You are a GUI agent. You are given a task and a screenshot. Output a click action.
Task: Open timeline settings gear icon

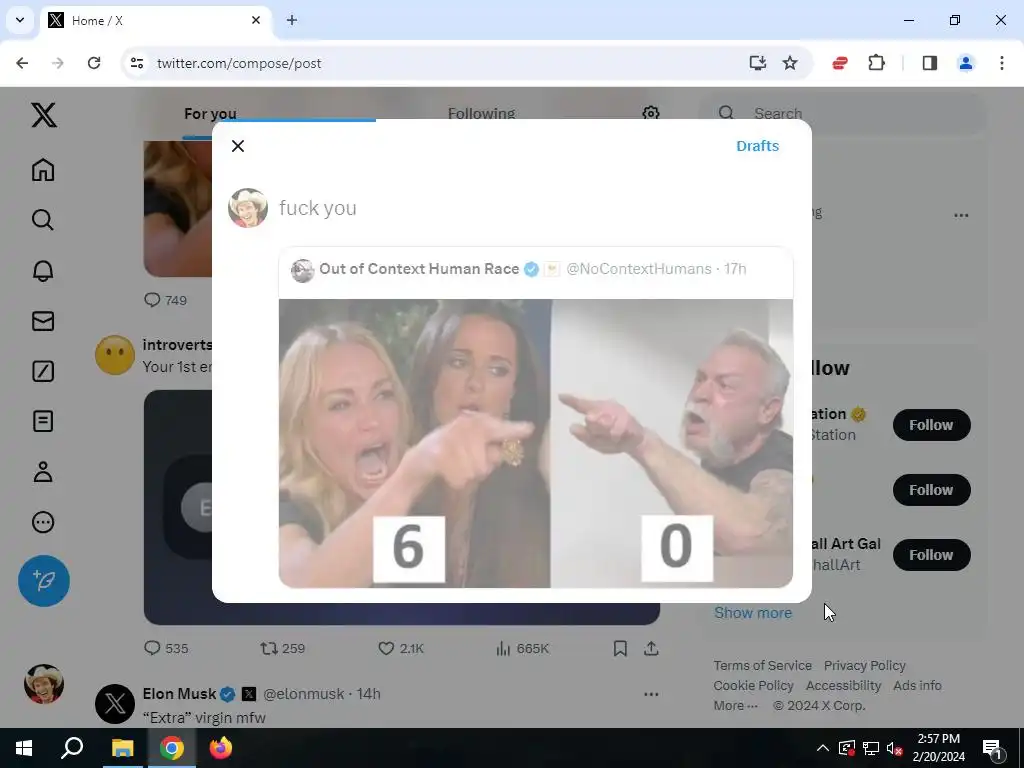(650, 114)
